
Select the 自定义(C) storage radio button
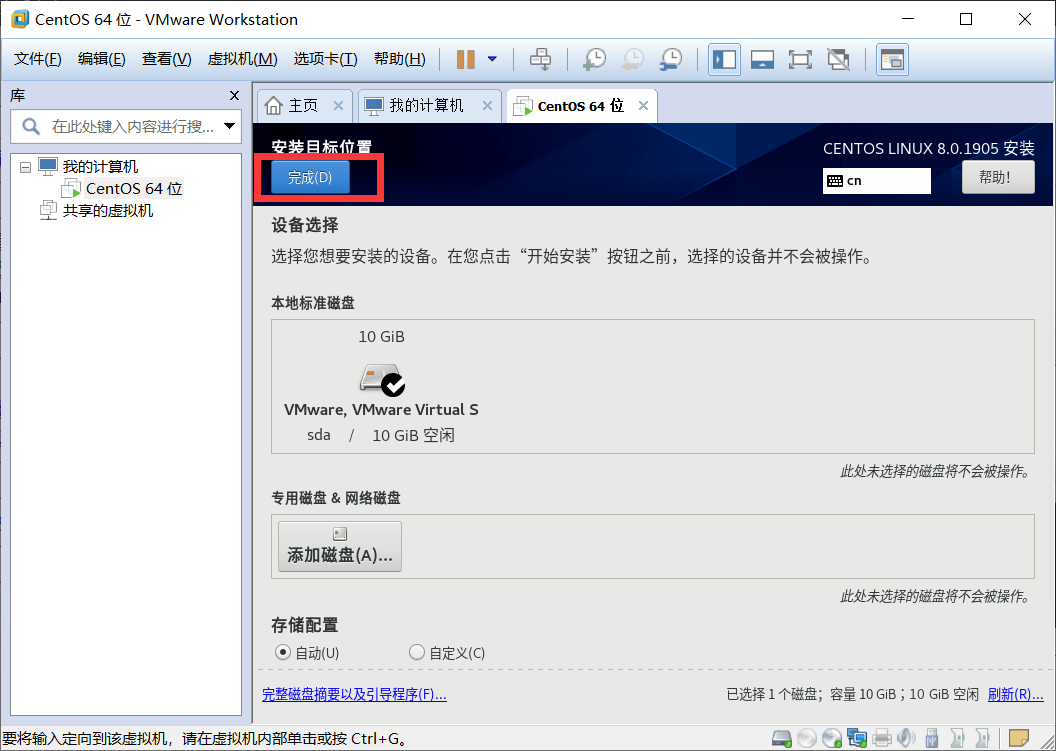[x=417, y=652]
